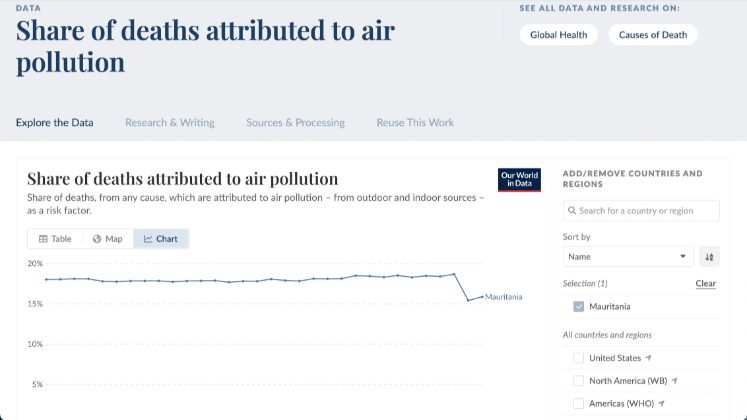
Task: Click the search magnifier icon in country search
Action: click(571, 211)
